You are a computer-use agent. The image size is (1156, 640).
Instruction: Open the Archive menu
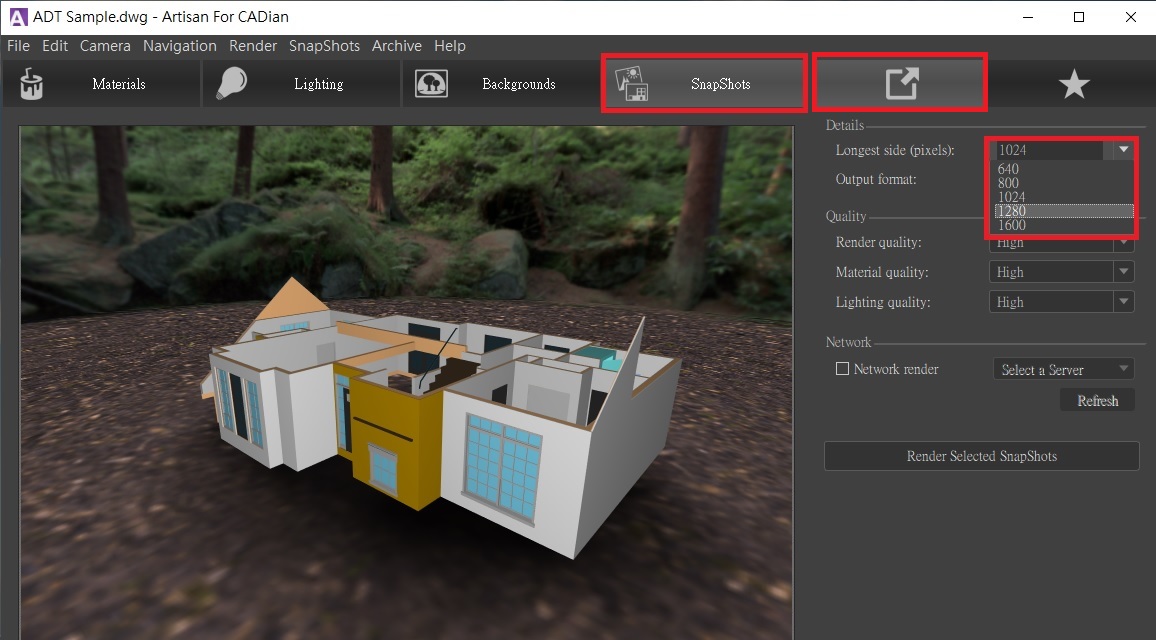click(396, 46)
